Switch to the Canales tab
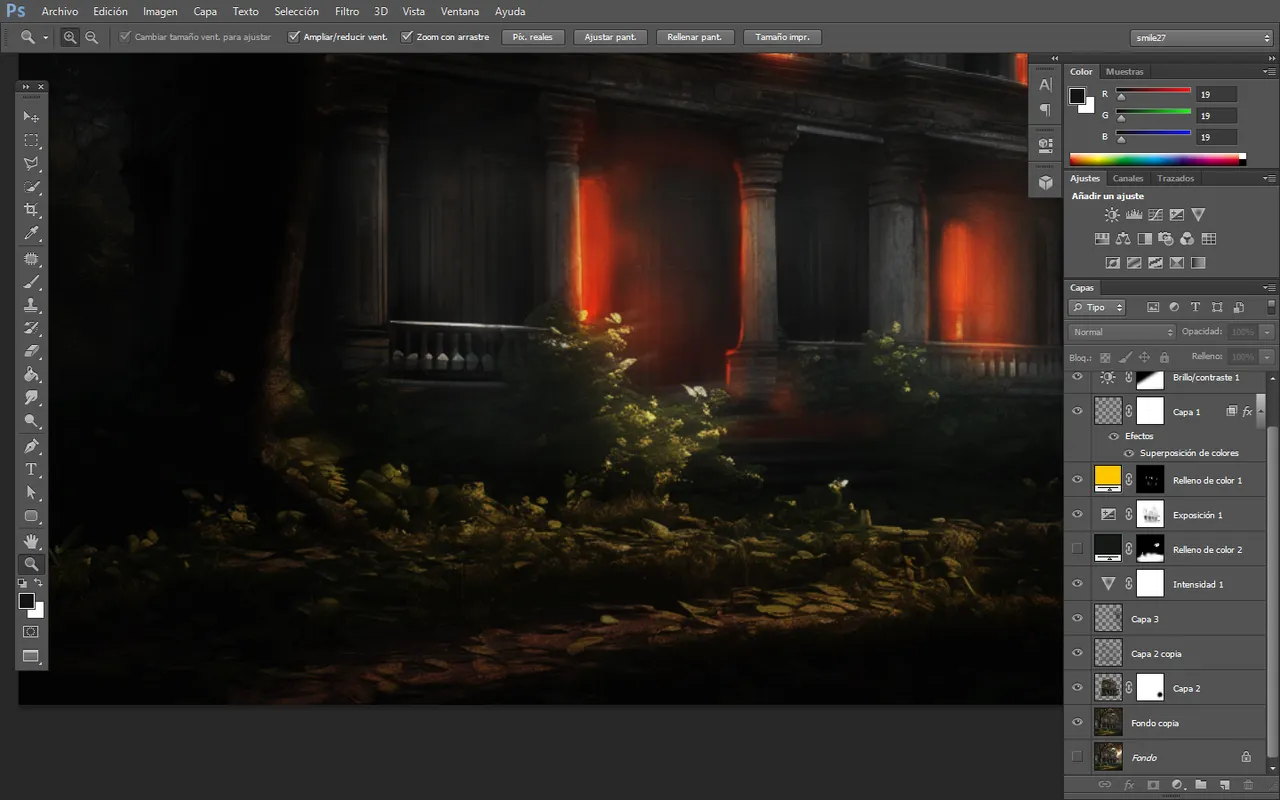1280x800 pixels. coord(1128,178)
